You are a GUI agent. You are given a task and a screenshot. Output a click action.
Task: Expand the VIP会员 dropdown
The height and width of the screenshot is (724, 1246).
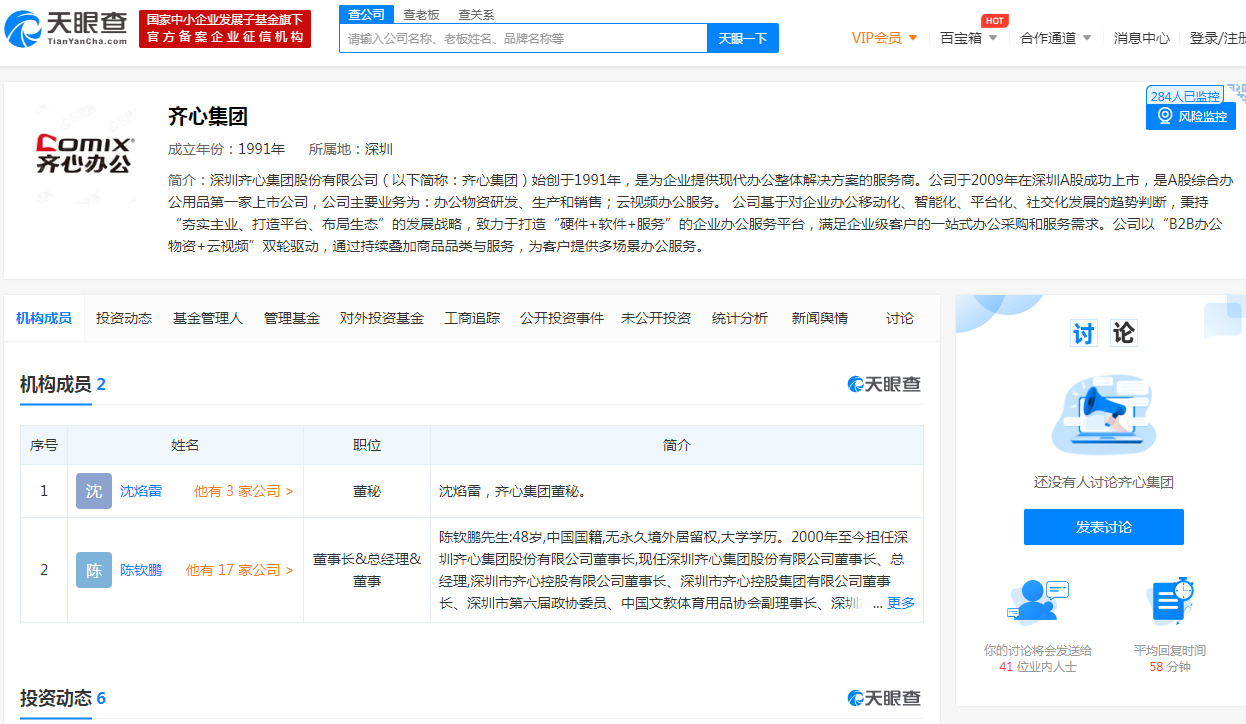click(884, 38)
